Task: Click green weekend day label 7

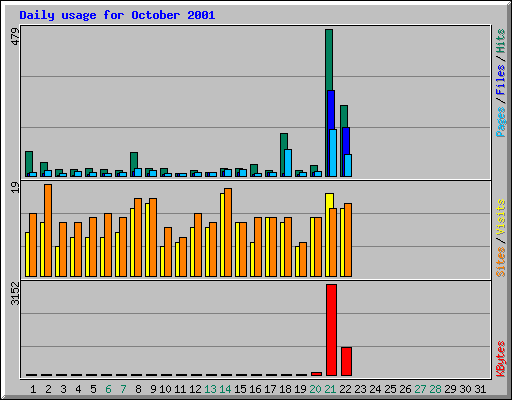Action: tap(123, 389)
